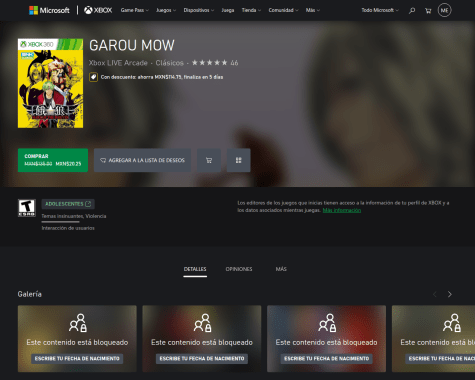
Task: Open the Xbox home logo
Action: pos(98,10)
